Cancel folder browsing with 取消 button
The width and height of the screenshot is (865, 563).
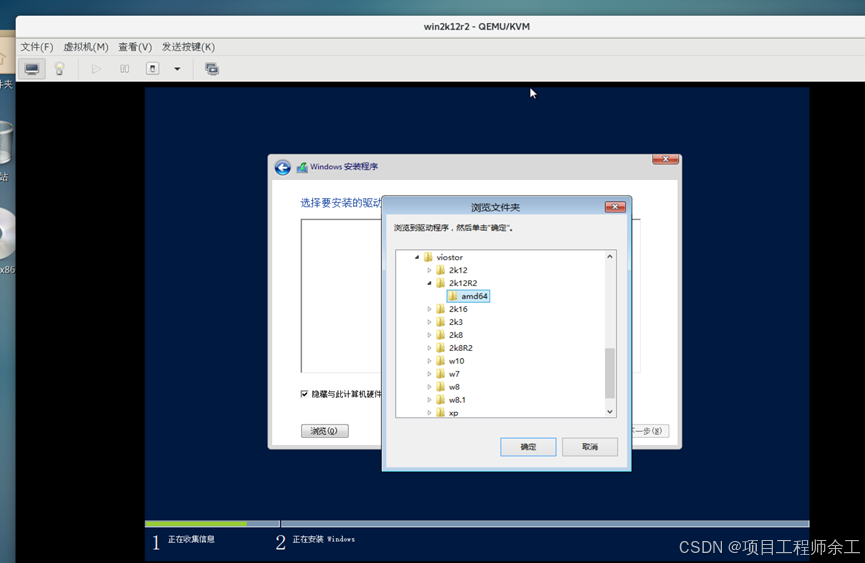pos(590,447)
